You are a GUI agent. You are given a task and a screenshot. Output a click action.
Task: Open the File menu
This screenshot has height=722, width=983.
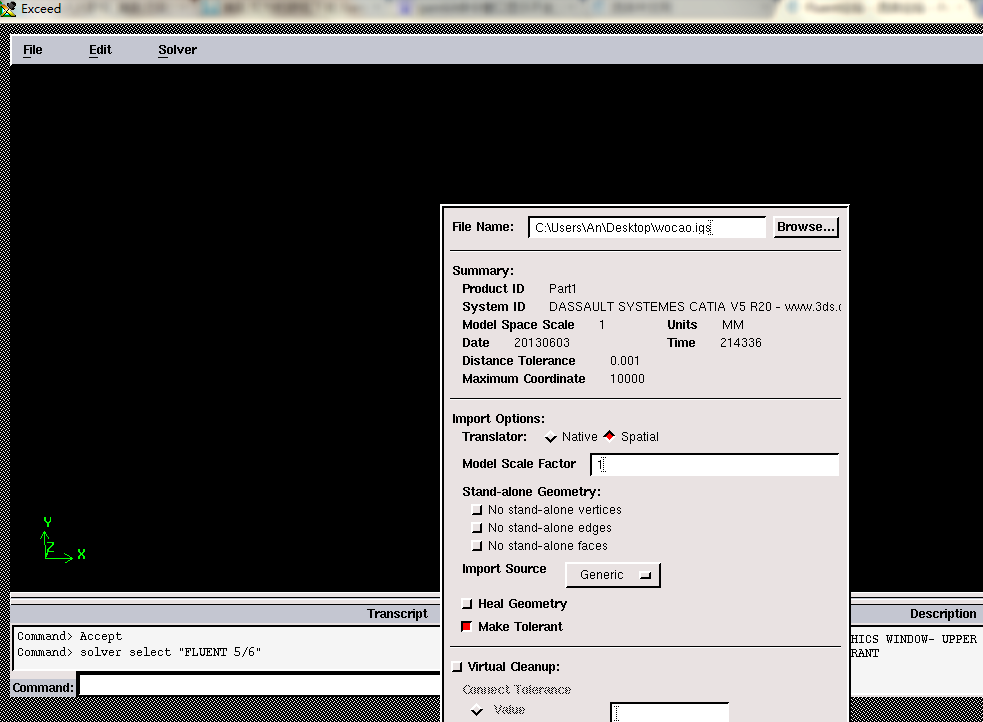(33, 50)
